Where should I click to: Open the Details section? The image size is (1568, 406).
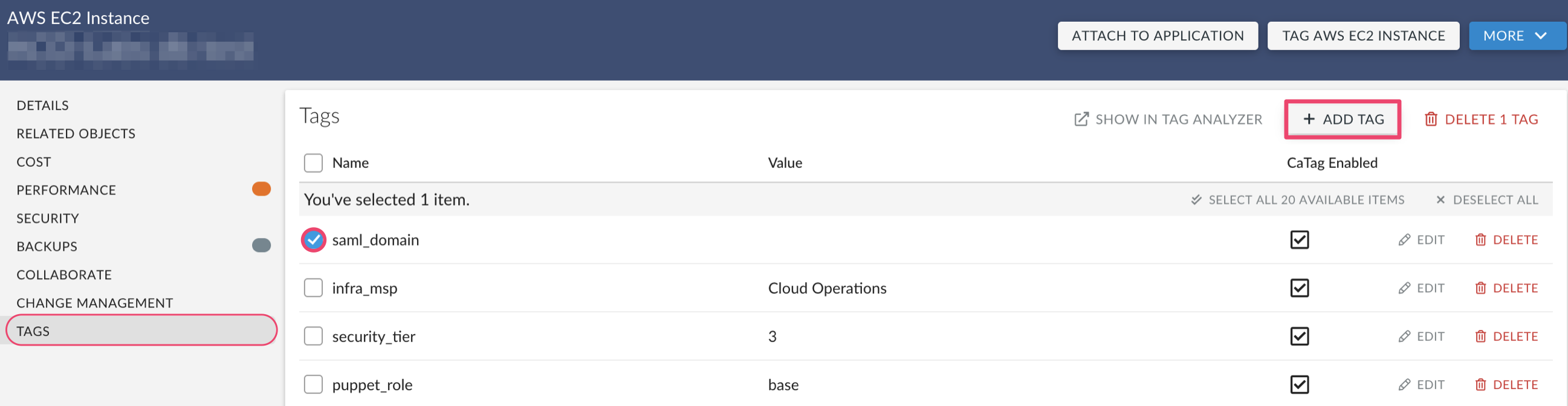(x=42, y=105)
